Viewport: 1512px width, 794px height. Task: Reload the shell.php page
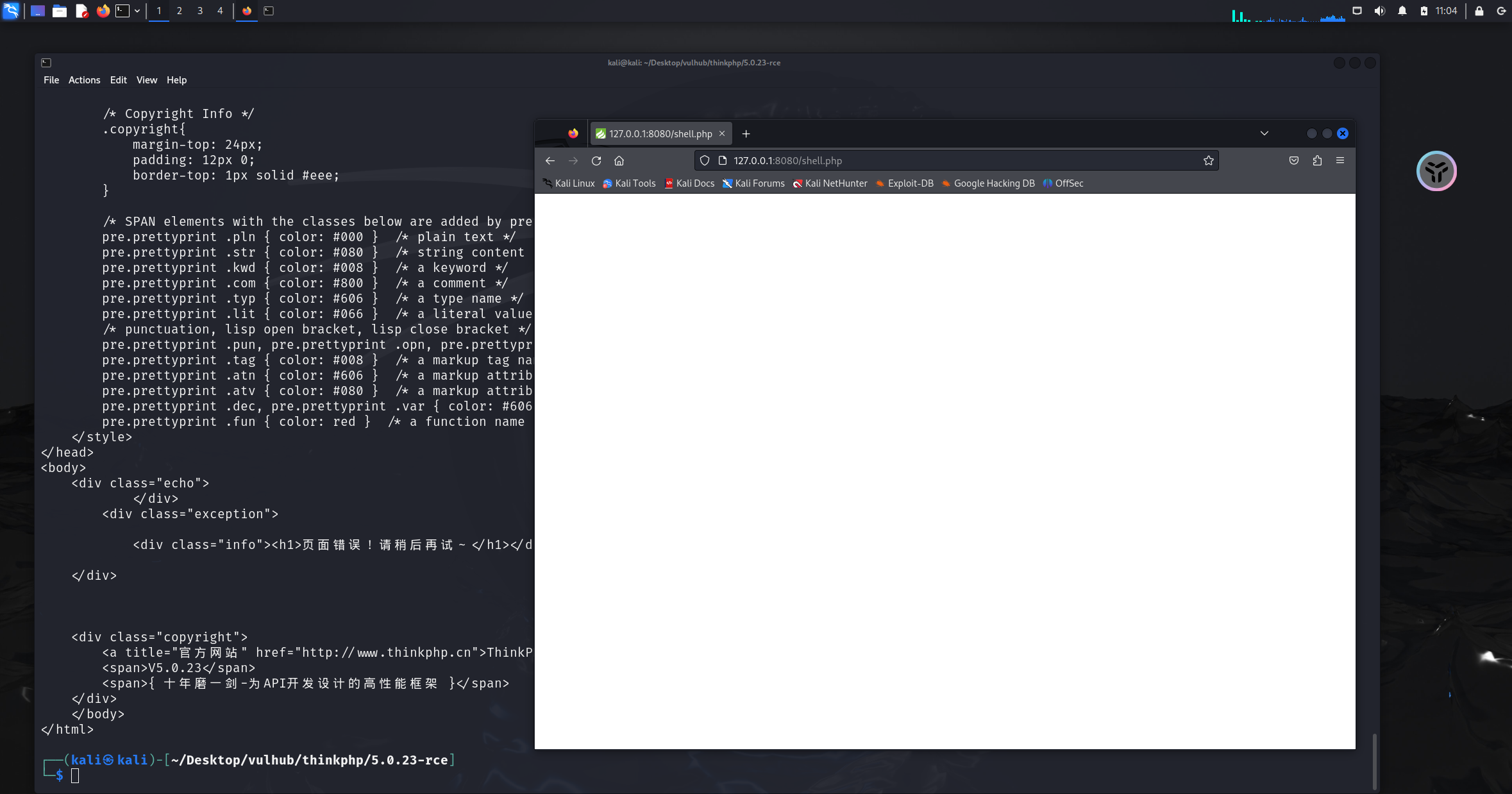point(596,161)
